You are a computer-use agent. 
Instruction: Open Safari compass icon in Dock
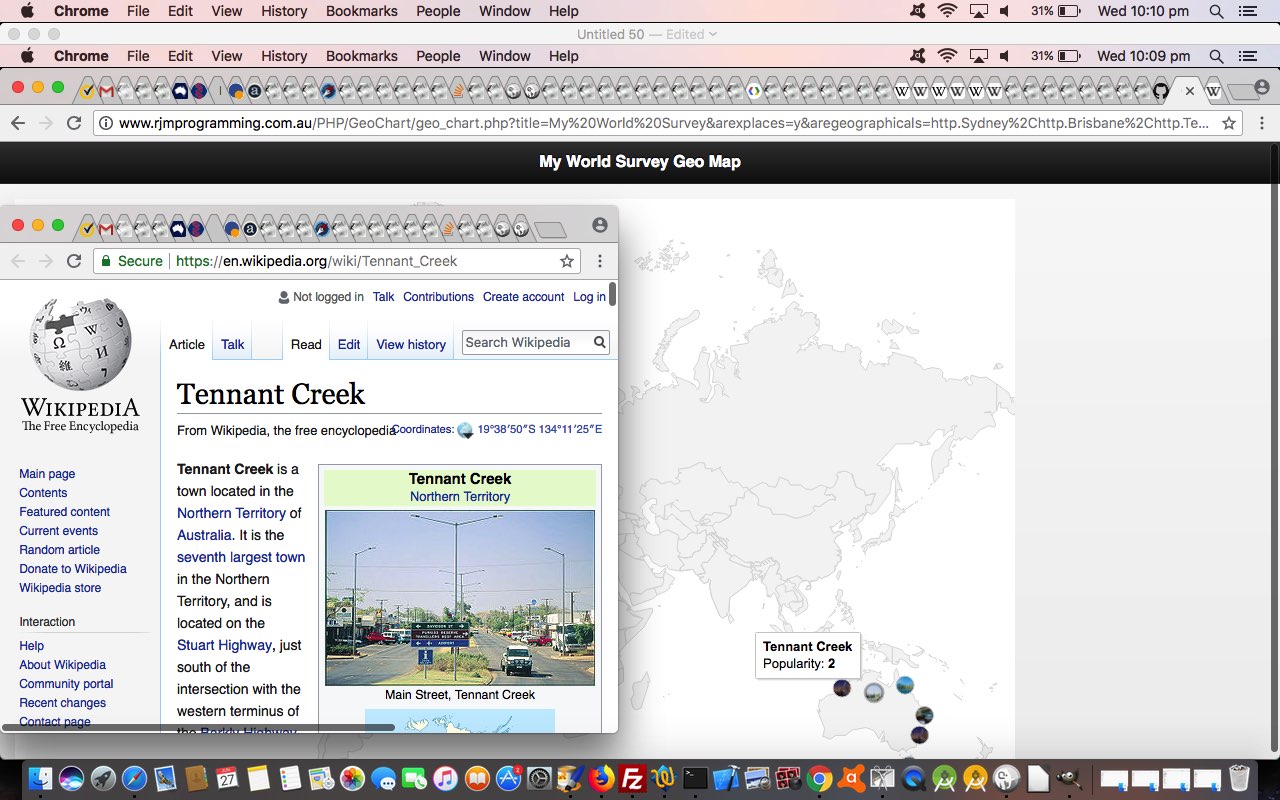134,778
